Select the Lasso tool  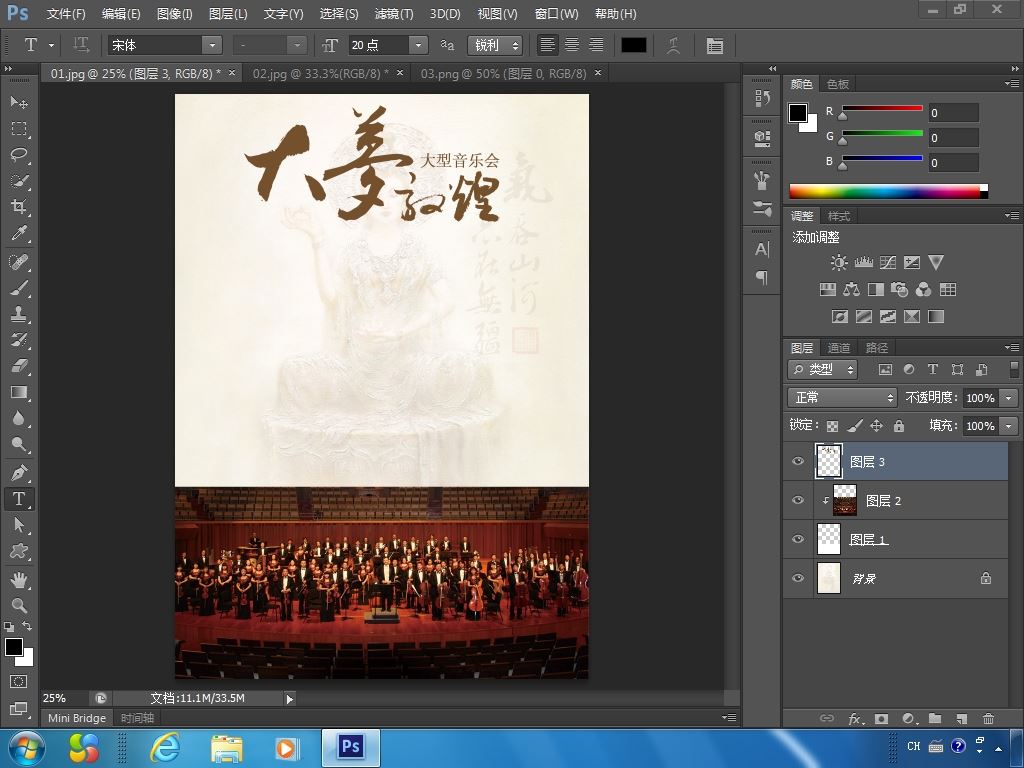19,155
